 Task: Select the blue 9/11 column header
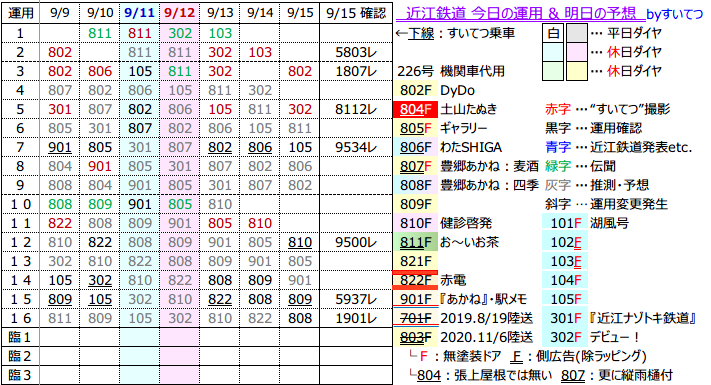coord(140,13)
